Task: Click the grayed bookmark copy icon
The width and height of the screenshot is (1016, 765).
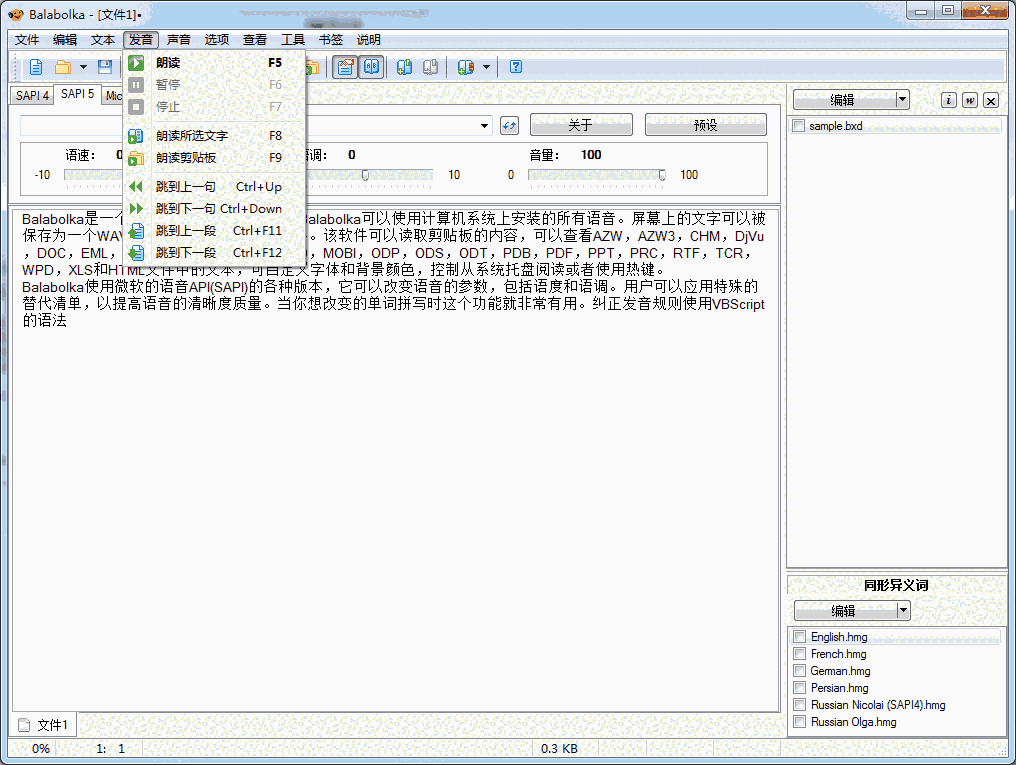Action: click(x=430, y=67)
